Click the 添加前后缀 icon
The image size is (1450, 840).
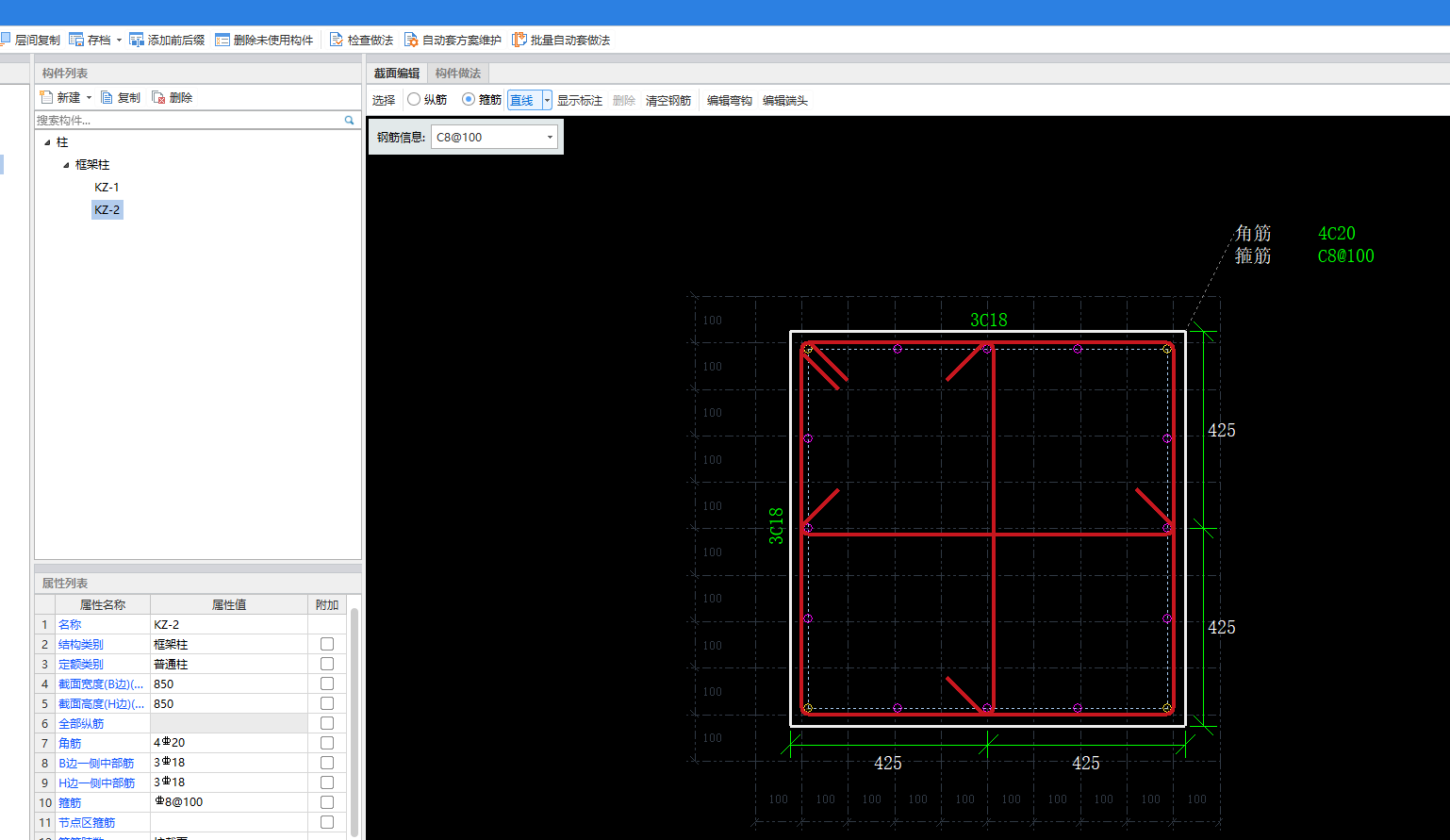pyautogui.click(x=137, y=40)
